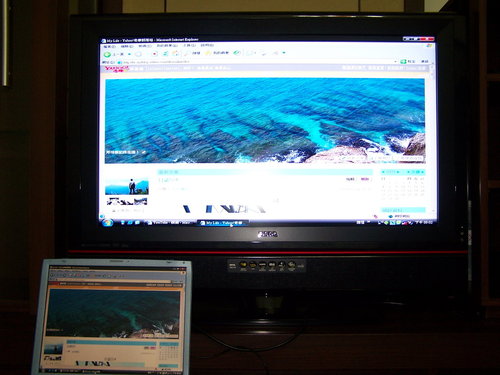Screen dimensions: 500x375
Task: Click the Home icon in the IE toolbar
Action: pos(175,53)
